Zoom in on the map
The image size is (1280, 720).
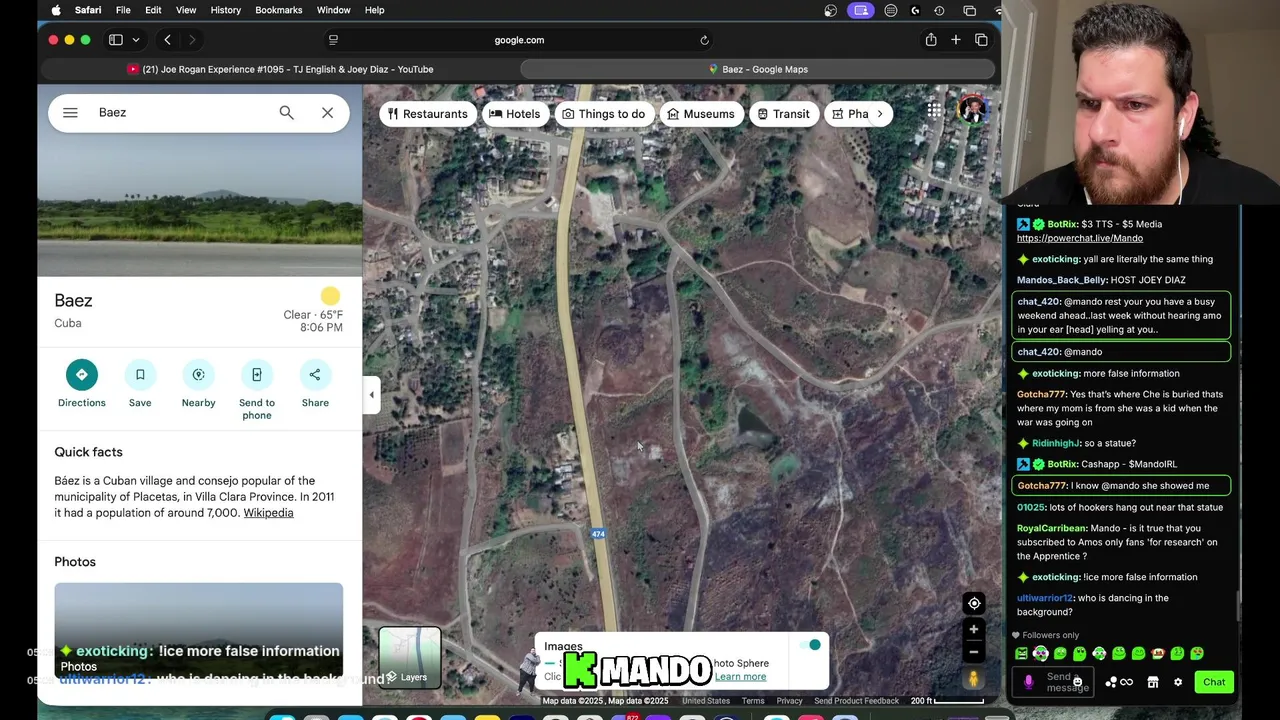click(x=974, y=630)
